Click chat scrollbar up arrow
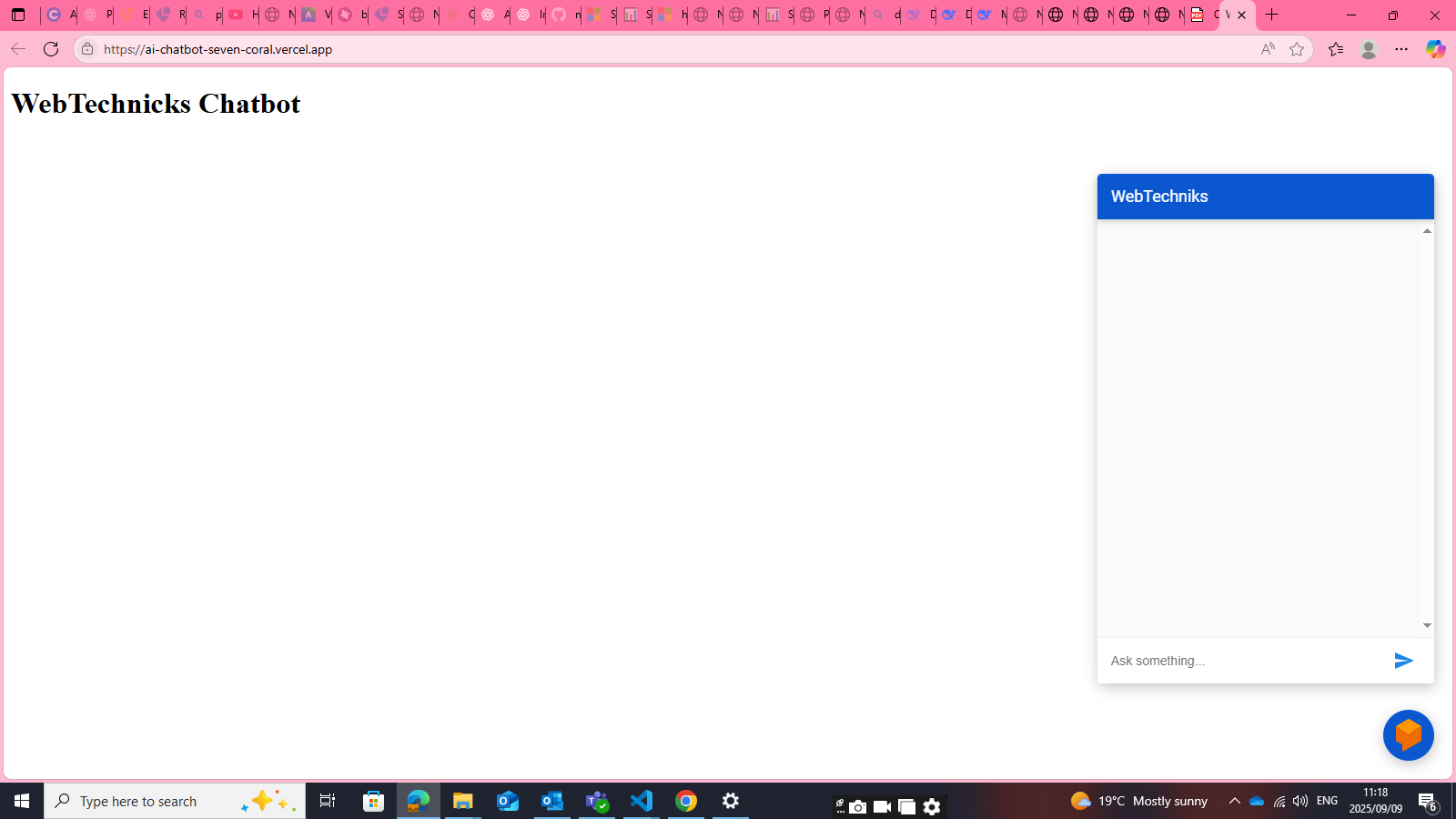1456x819 pixels. click(1427, 231)
